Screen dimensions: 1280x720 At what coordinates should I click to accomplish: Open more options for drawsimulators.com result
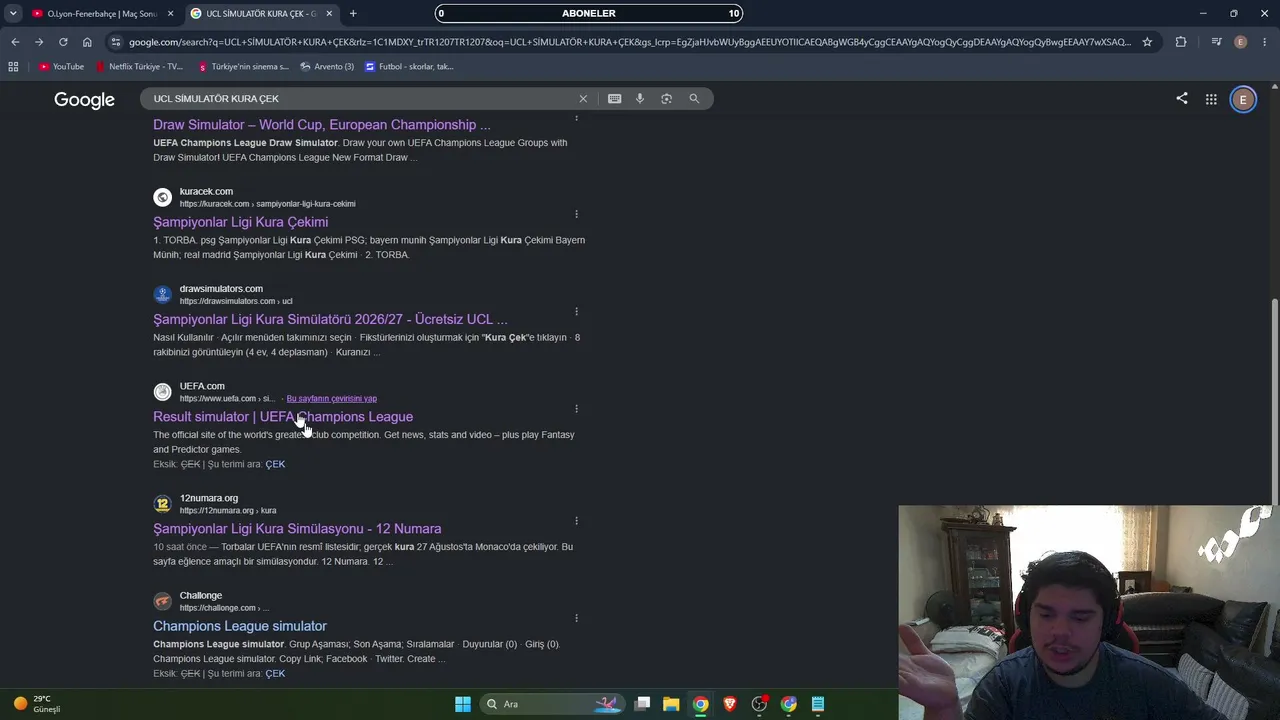click(576, 311)
